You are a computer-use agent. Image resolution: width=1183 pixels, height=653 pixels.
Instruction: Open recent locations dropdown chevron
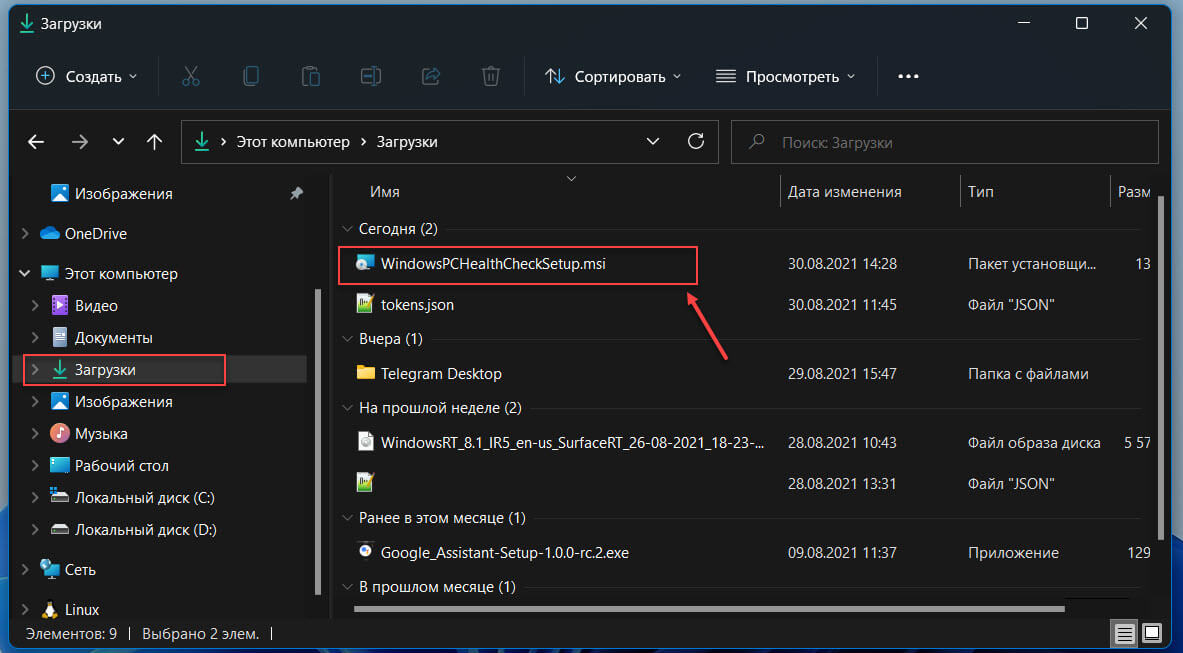(x=118, y=142)
